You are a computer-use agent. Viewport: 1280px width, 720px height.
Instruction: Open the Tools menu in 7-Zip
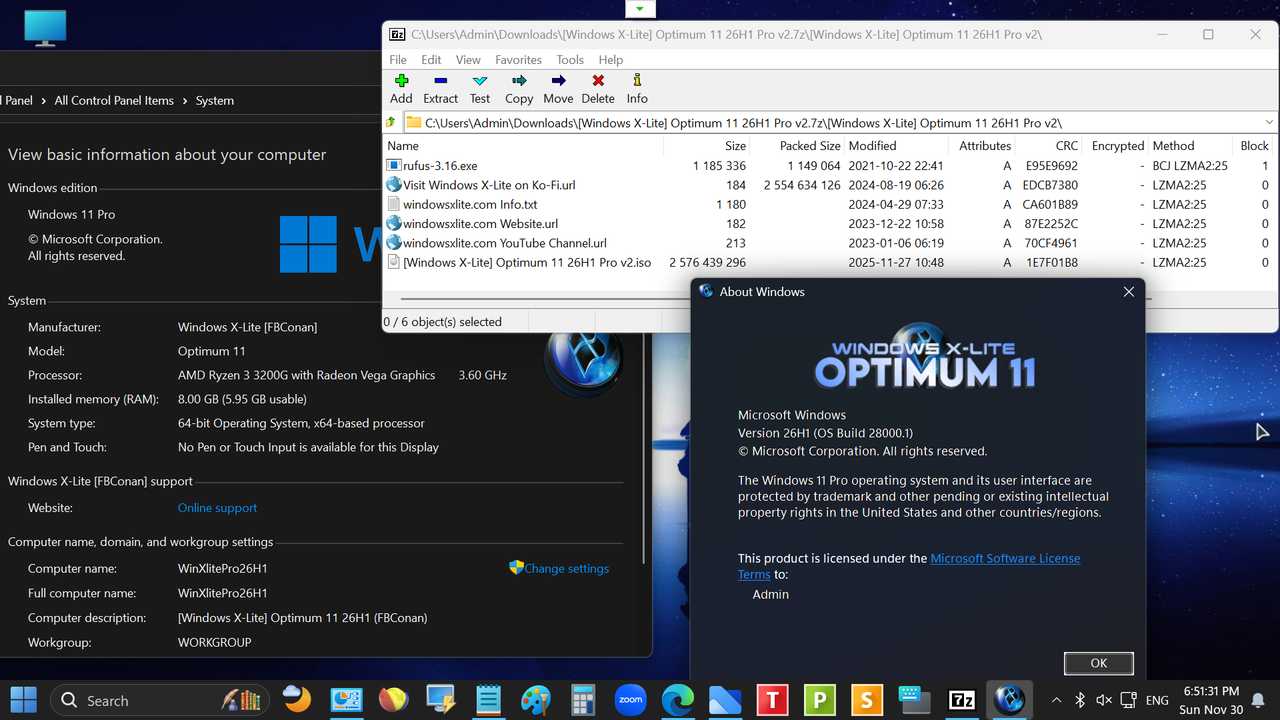point(569,59)
